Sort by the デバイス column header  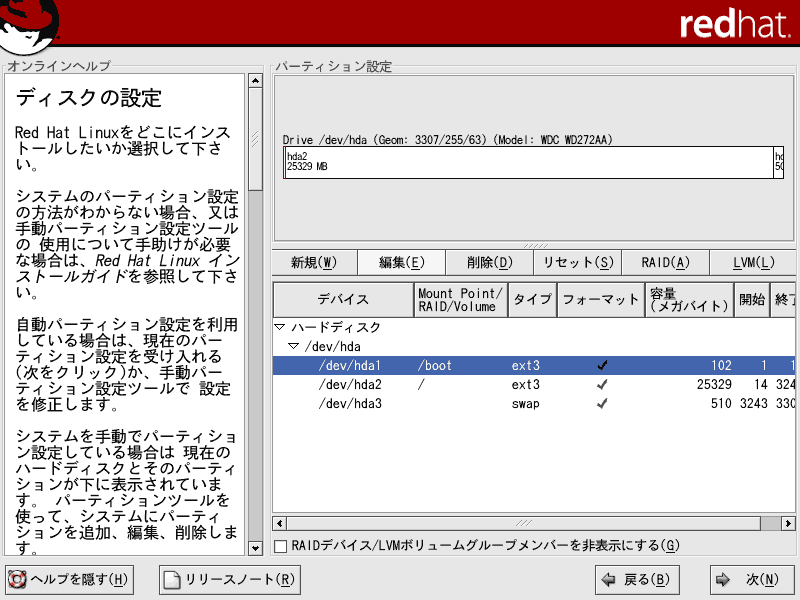point(343,299)
